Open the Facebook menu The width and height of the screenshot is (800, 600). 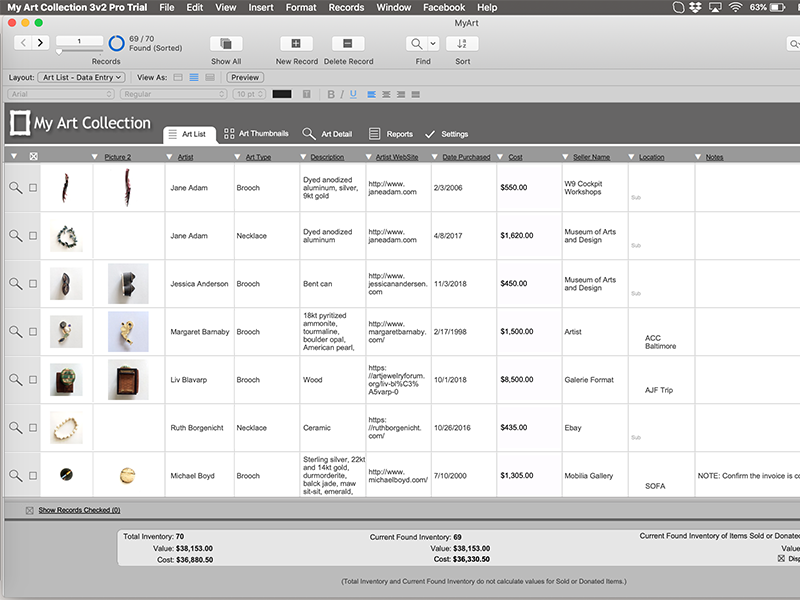tap(444, 7)
